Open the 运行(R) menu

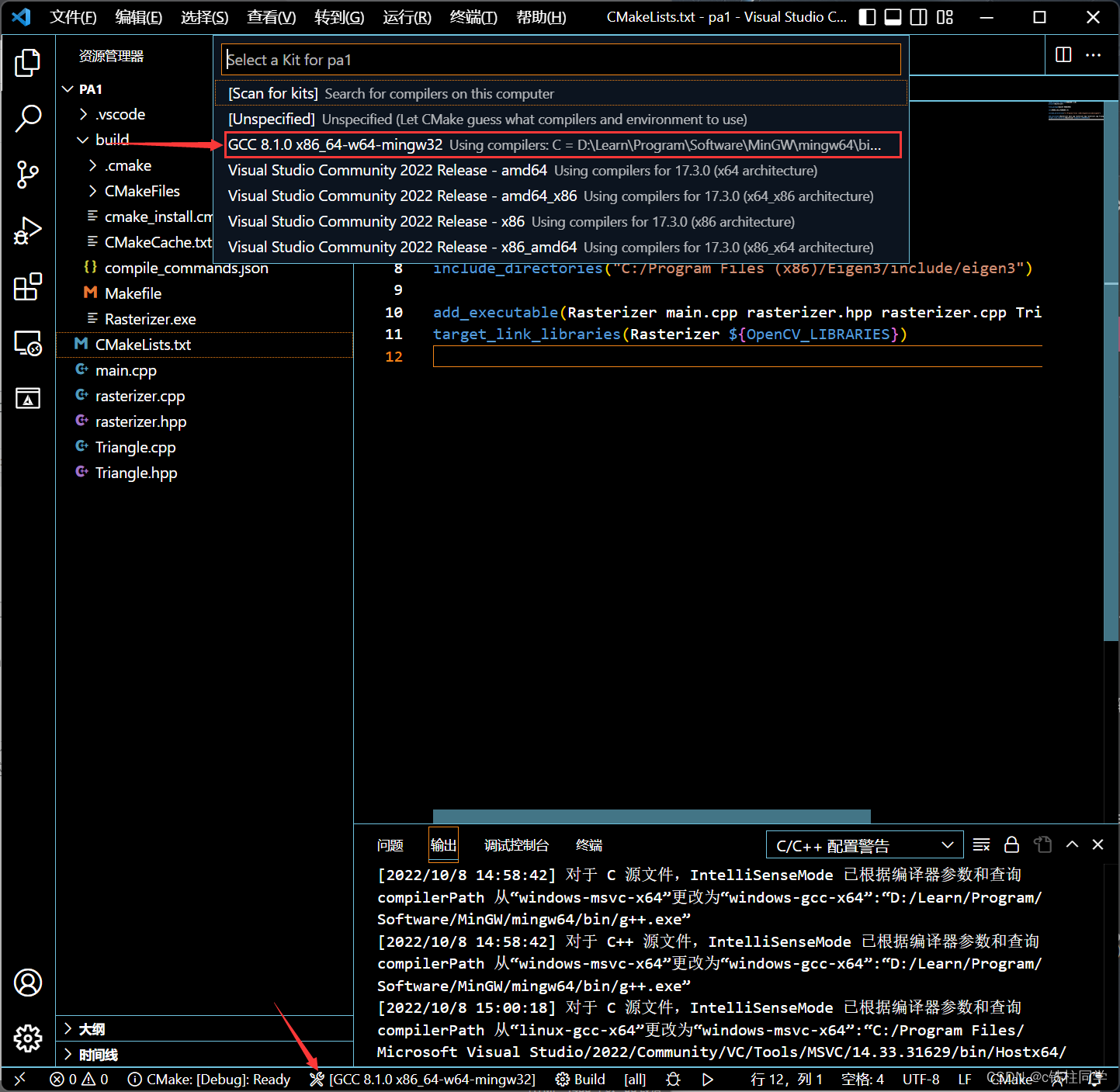[x=407, y=17]
